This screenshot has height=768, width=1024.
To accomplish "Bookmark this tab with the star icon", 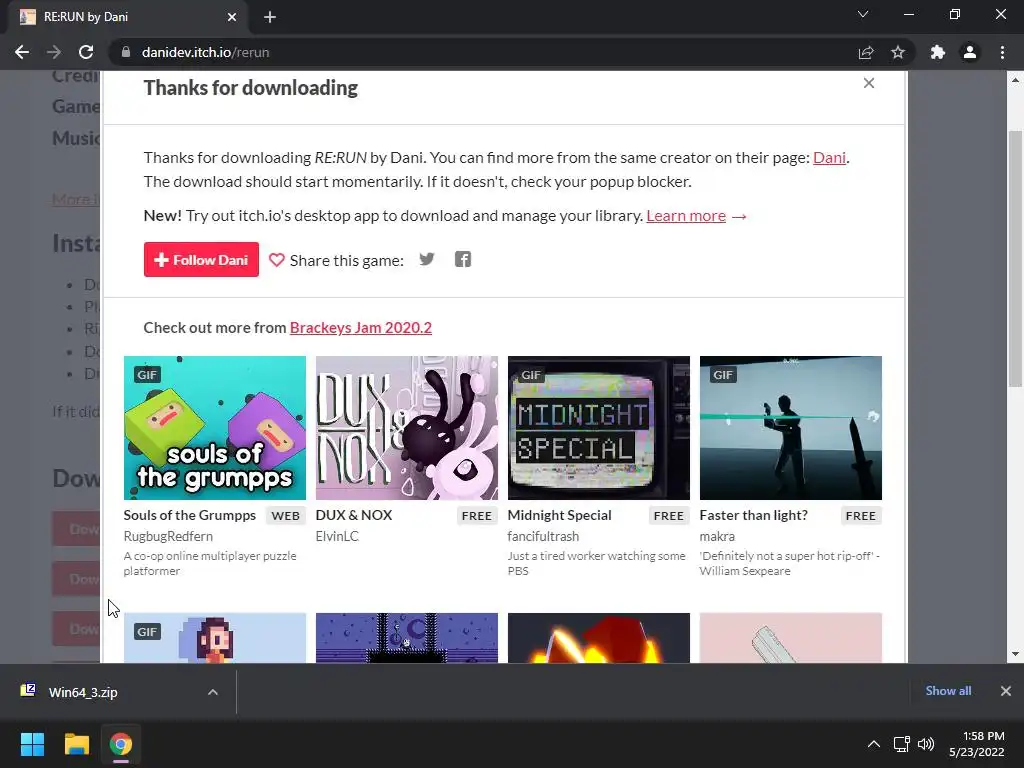I will click(898, 52).
